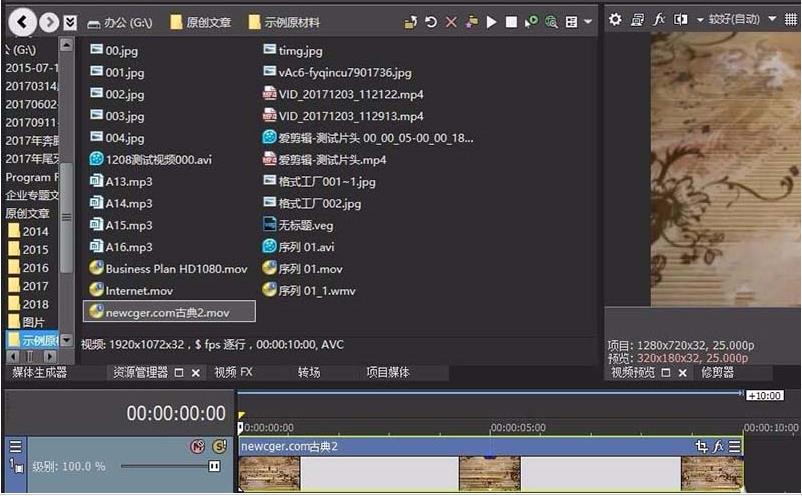
Task: Switch to the 媒体生成器 tab
Action: 39,372
